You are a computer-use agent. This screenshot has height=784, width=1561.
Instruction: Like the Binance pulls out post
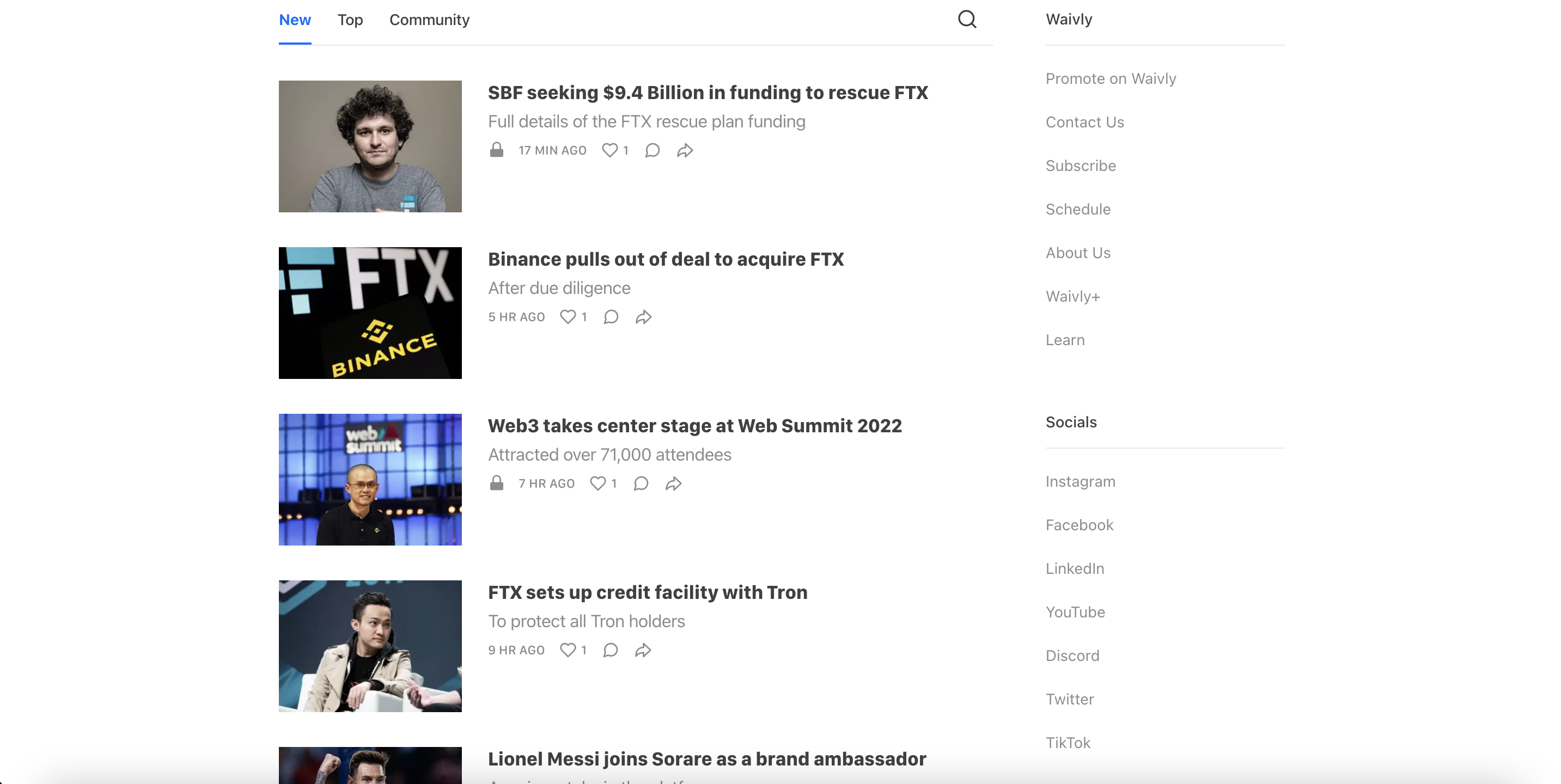click(x=568, y=317)
